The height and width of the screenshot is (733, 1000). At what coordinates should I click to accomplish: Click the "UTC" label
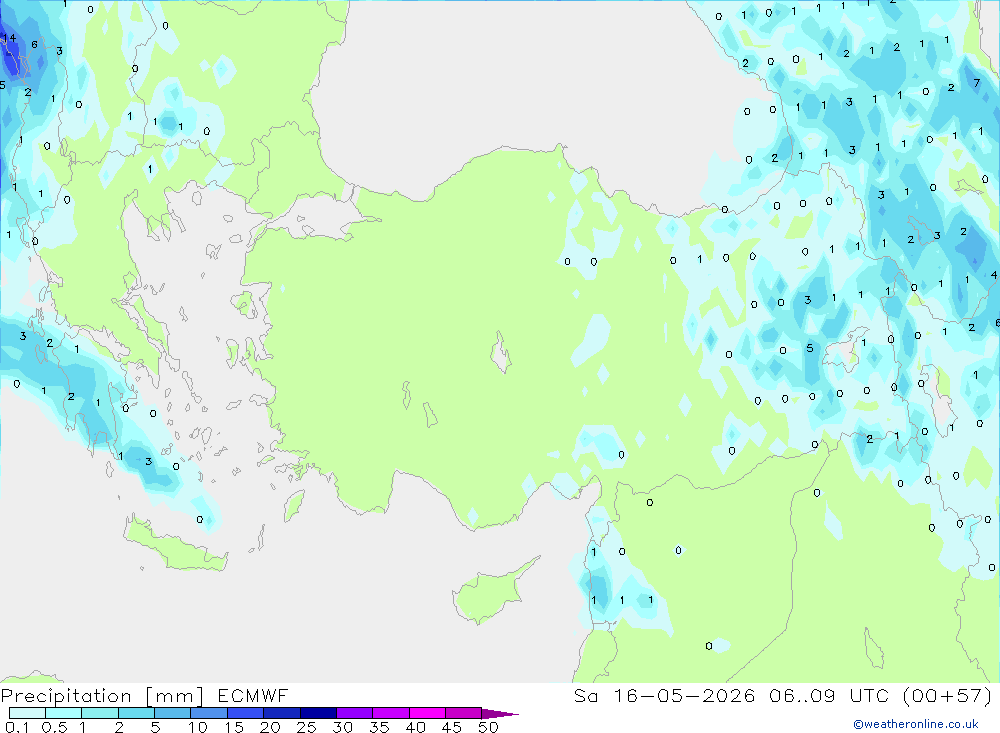pos(869,695)
